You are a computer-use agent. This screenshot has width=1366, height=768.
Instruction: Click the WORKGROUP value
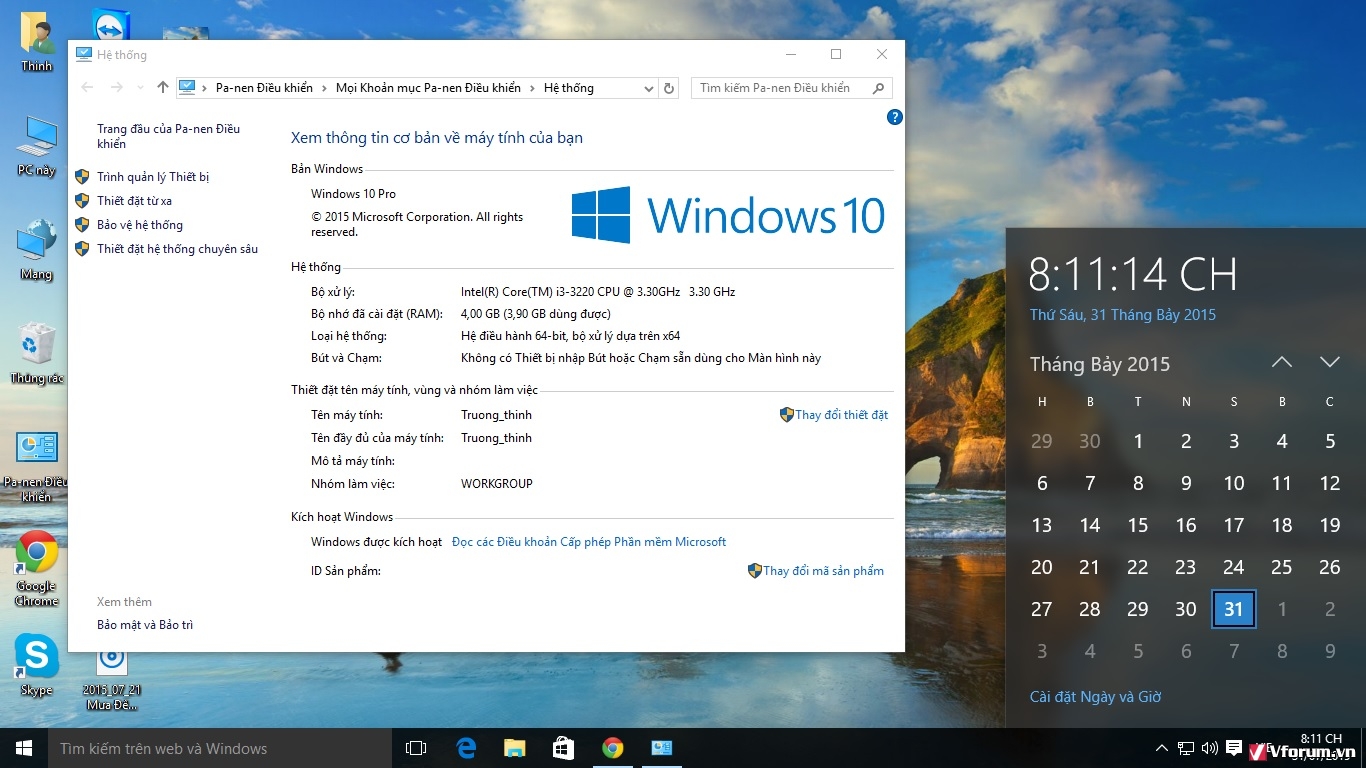(x=496, y=484)
